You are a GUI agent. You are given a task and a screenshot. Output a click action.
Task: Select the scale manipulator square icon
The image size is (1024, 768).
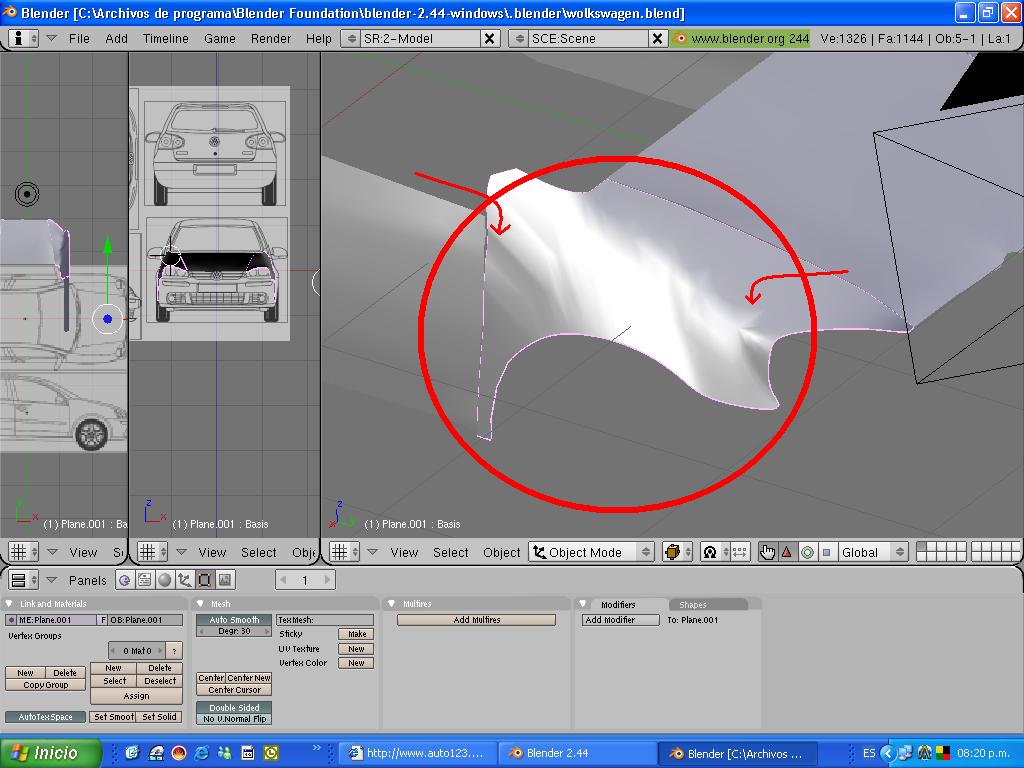pyautogui.click(x=826, y=552)
